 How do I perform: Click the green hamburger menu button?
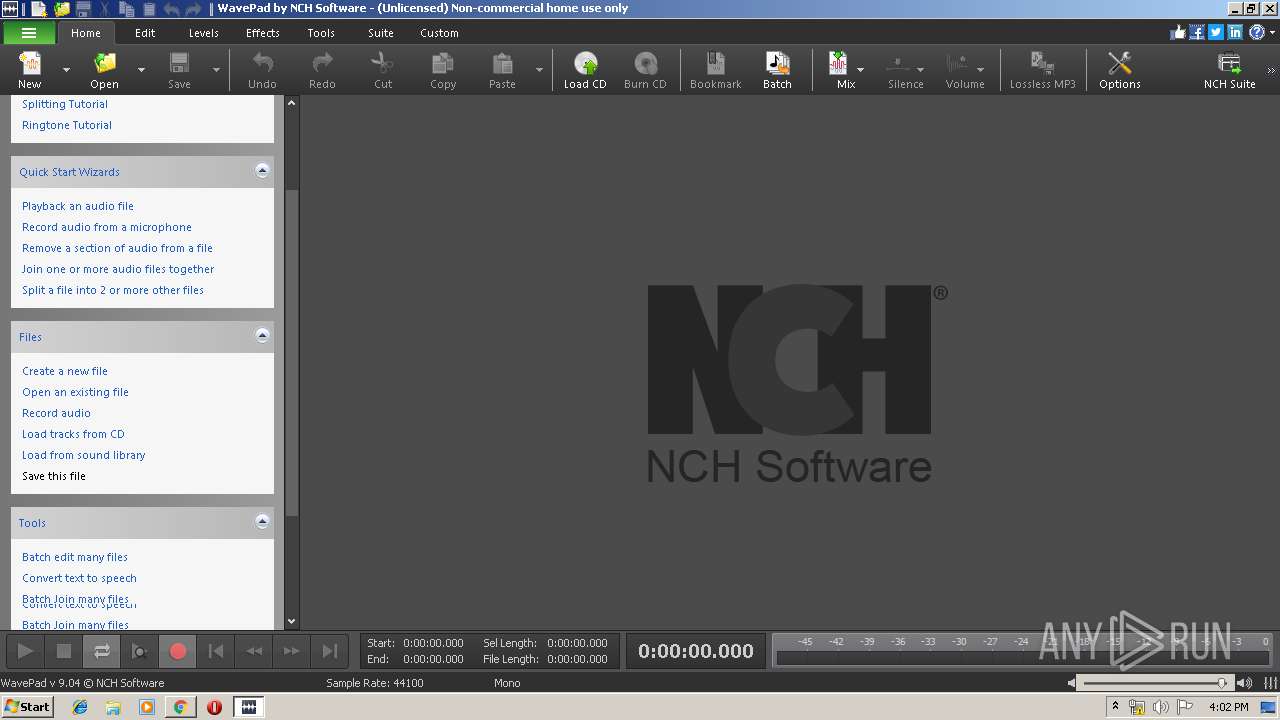coord(29,32)
